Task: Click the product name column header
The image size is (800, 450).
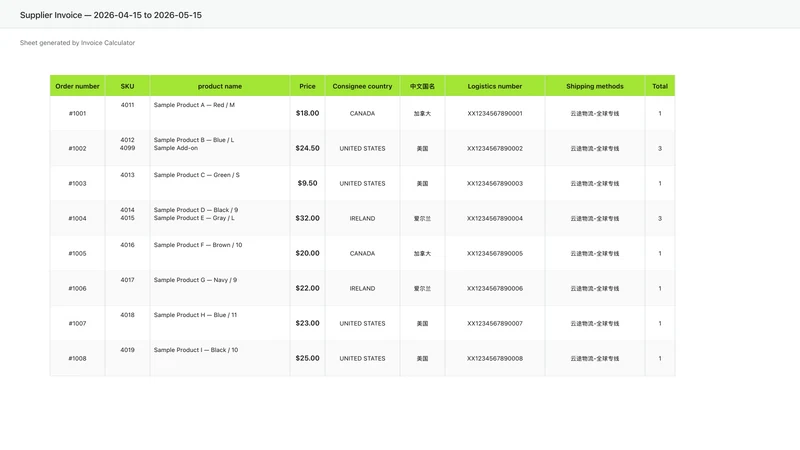Action: point(220,86)
